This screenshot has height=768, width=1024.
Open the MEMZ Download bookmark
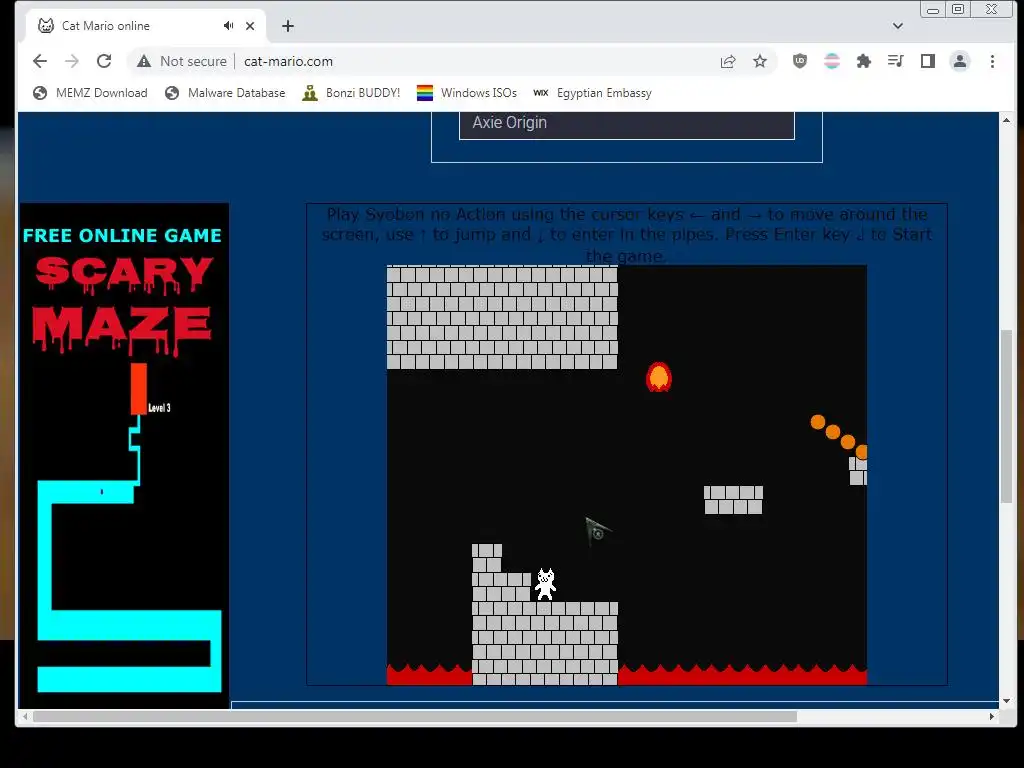(90, 93)
